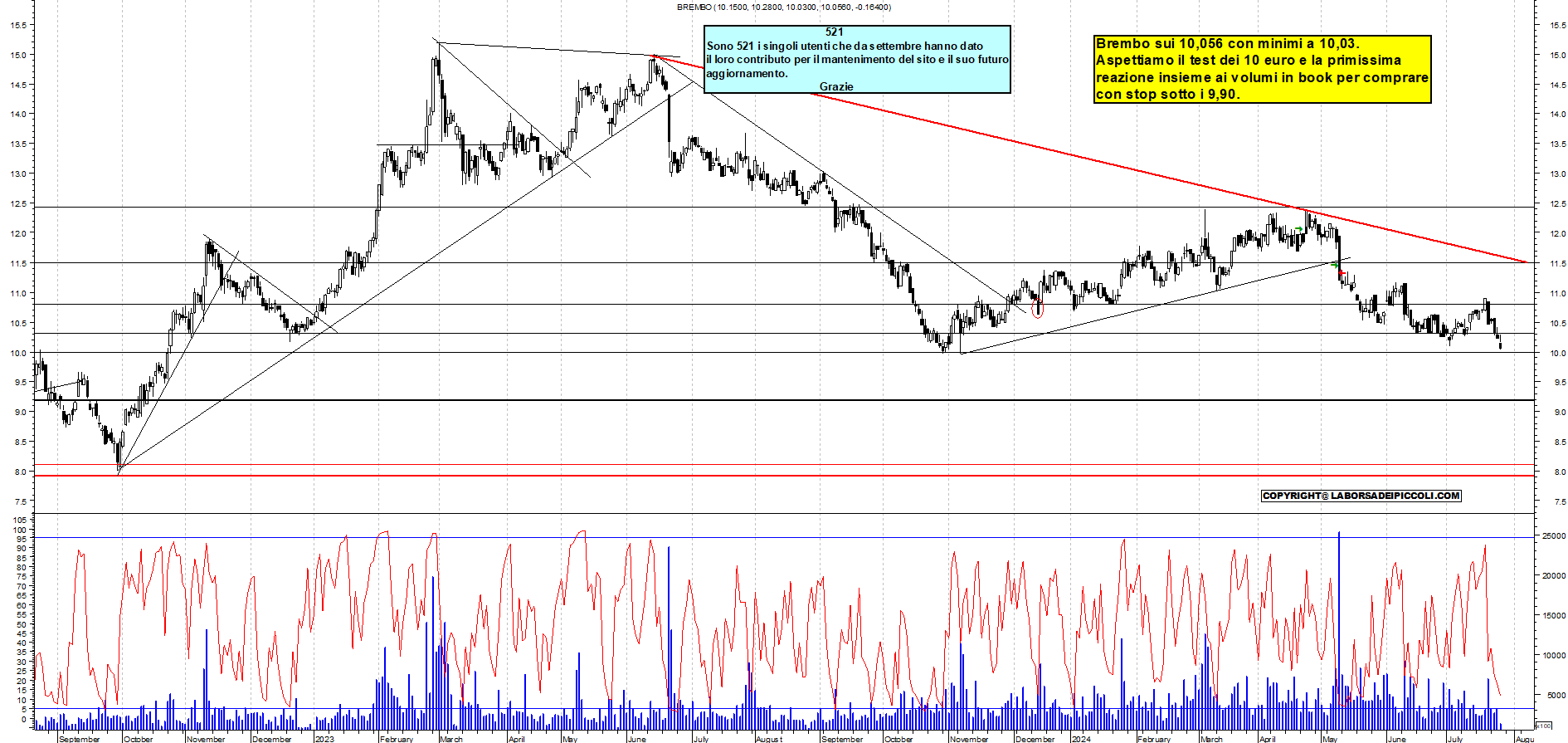Click "Brembo sui 10,056 con minimi" line
This screenshot has height=743, width=1568.
[x=1228, y=43]
